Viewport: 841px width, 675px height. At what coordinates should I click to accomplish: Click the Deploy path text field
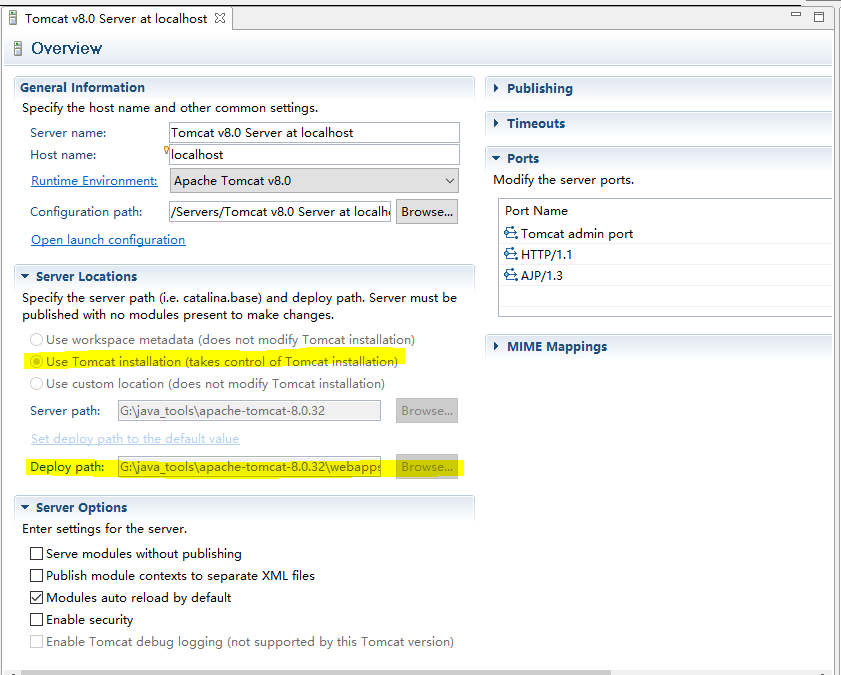pos(249,467)
